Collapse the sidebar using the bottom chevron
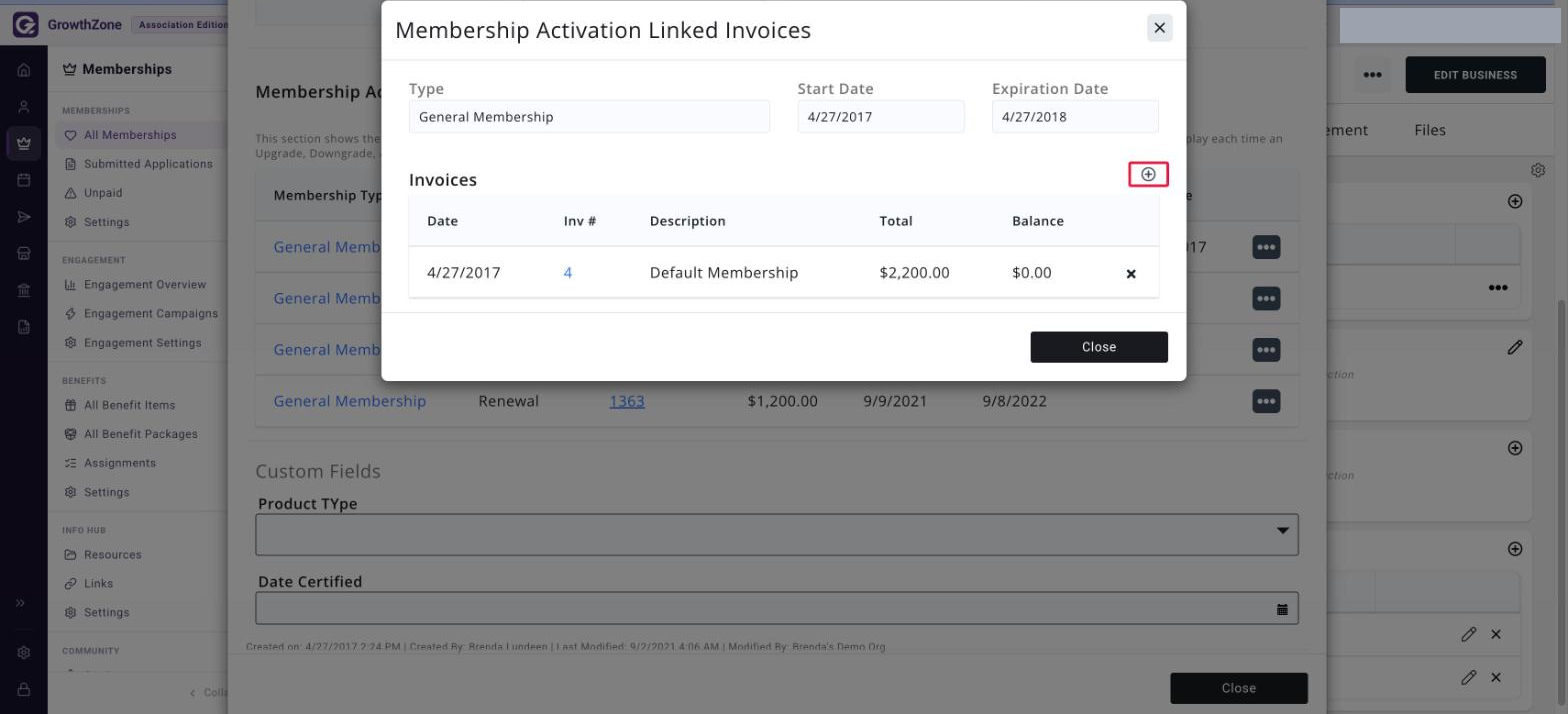 click(x=195, y=693)
